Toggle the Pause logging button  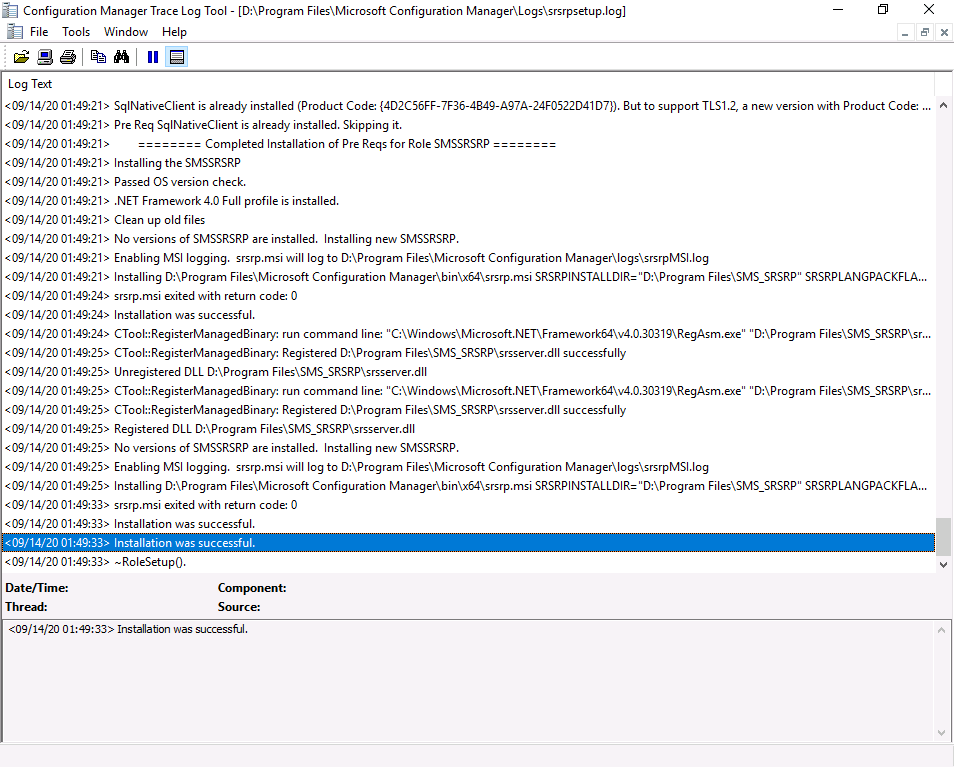[153, 57]
